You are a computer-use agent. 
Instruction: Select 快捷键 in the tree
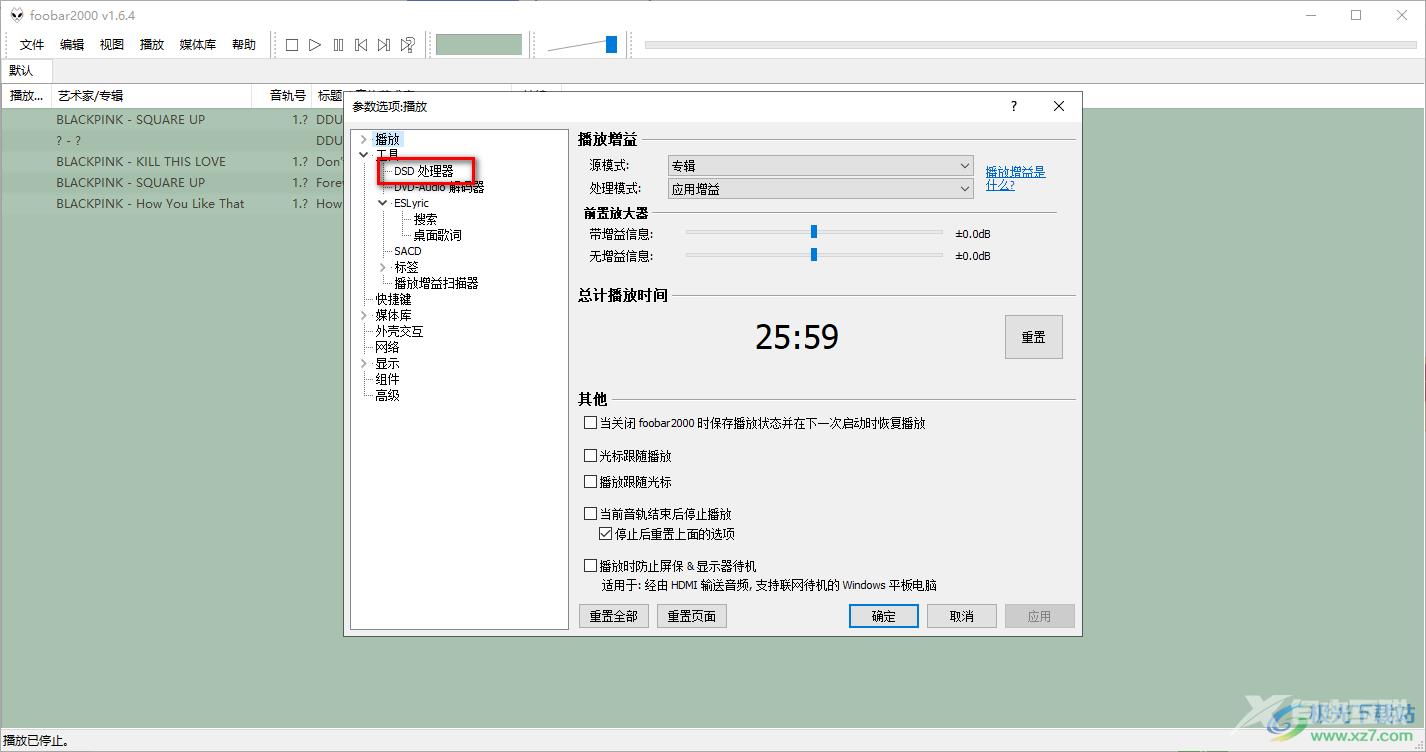[x=393, y=299]
